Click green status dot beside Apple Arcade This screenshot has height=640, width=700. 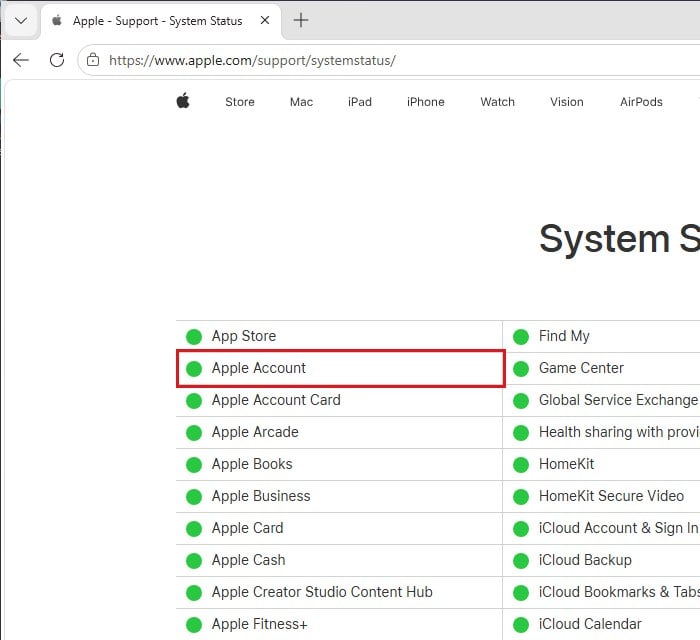click(x=194, y=433)
